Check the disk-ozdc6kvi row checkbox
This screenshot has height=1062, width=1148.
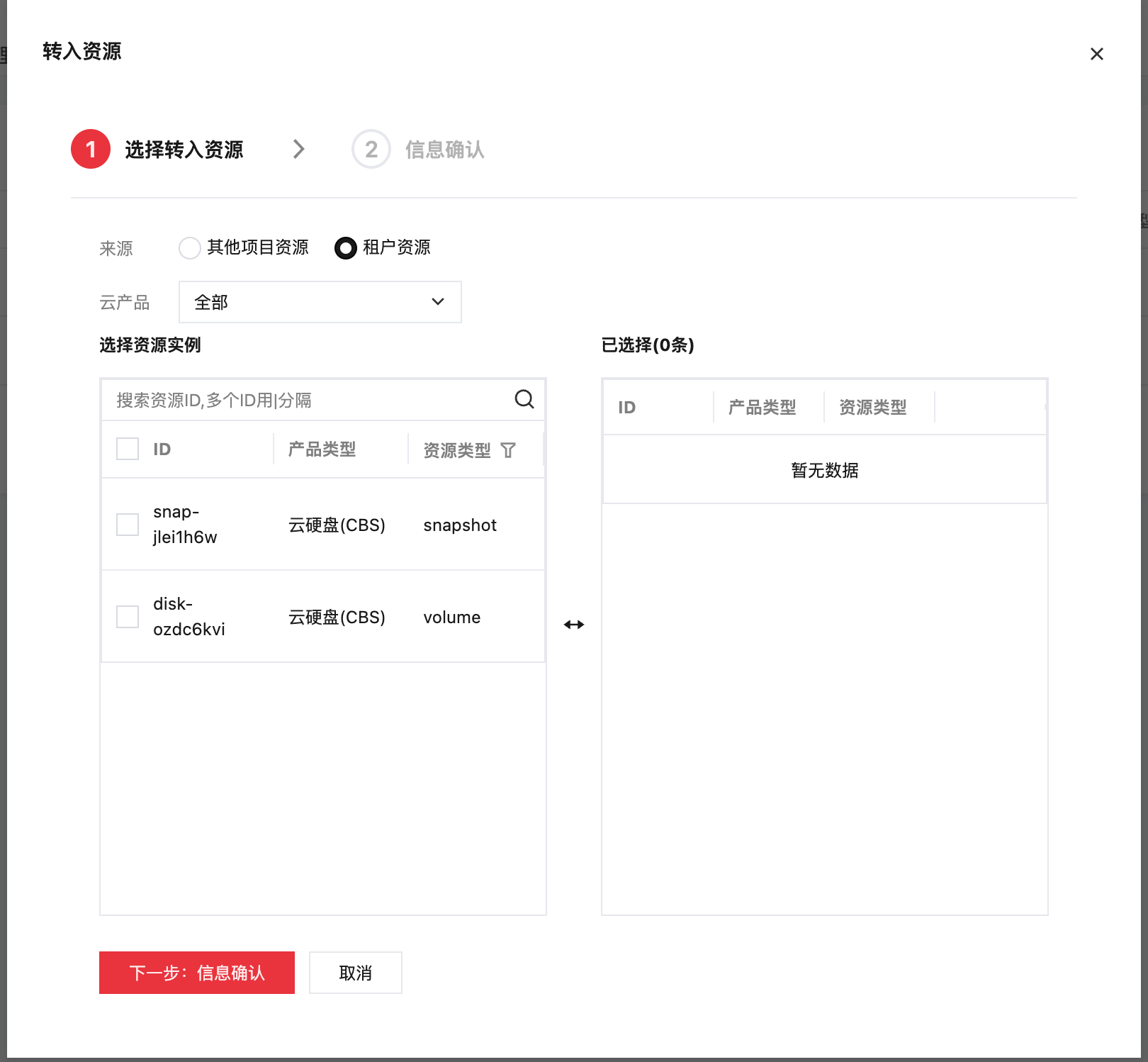tap(128, 617)
